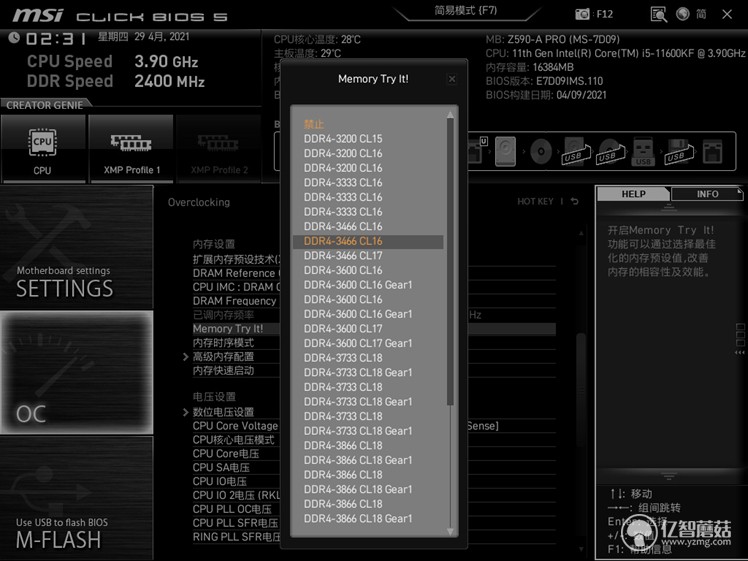Screen dimensions: 748x561
Task: Switch to Easy Mode (F7) tab
Action: pos(466,10)
